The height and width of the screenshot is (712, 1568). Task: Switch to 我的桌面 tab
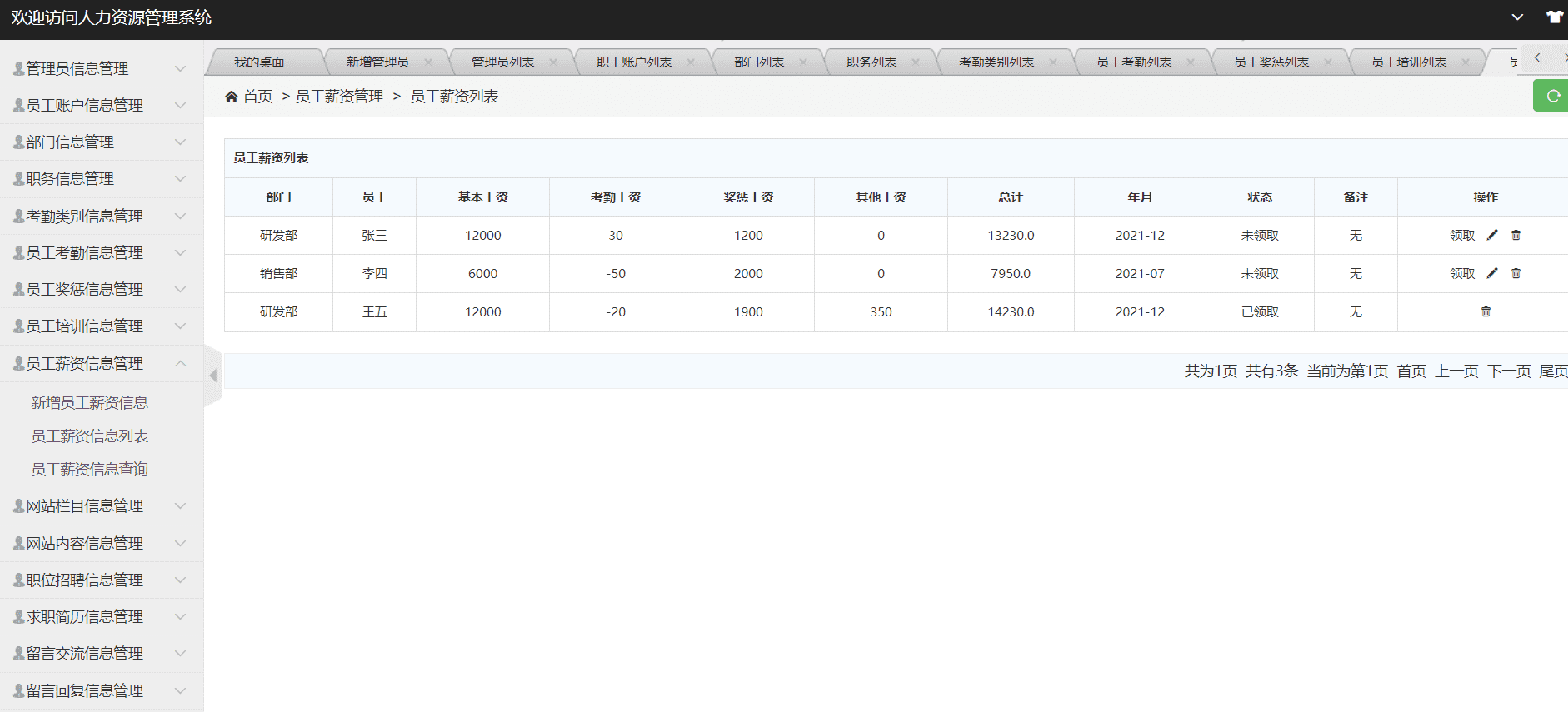click(259, 62)
